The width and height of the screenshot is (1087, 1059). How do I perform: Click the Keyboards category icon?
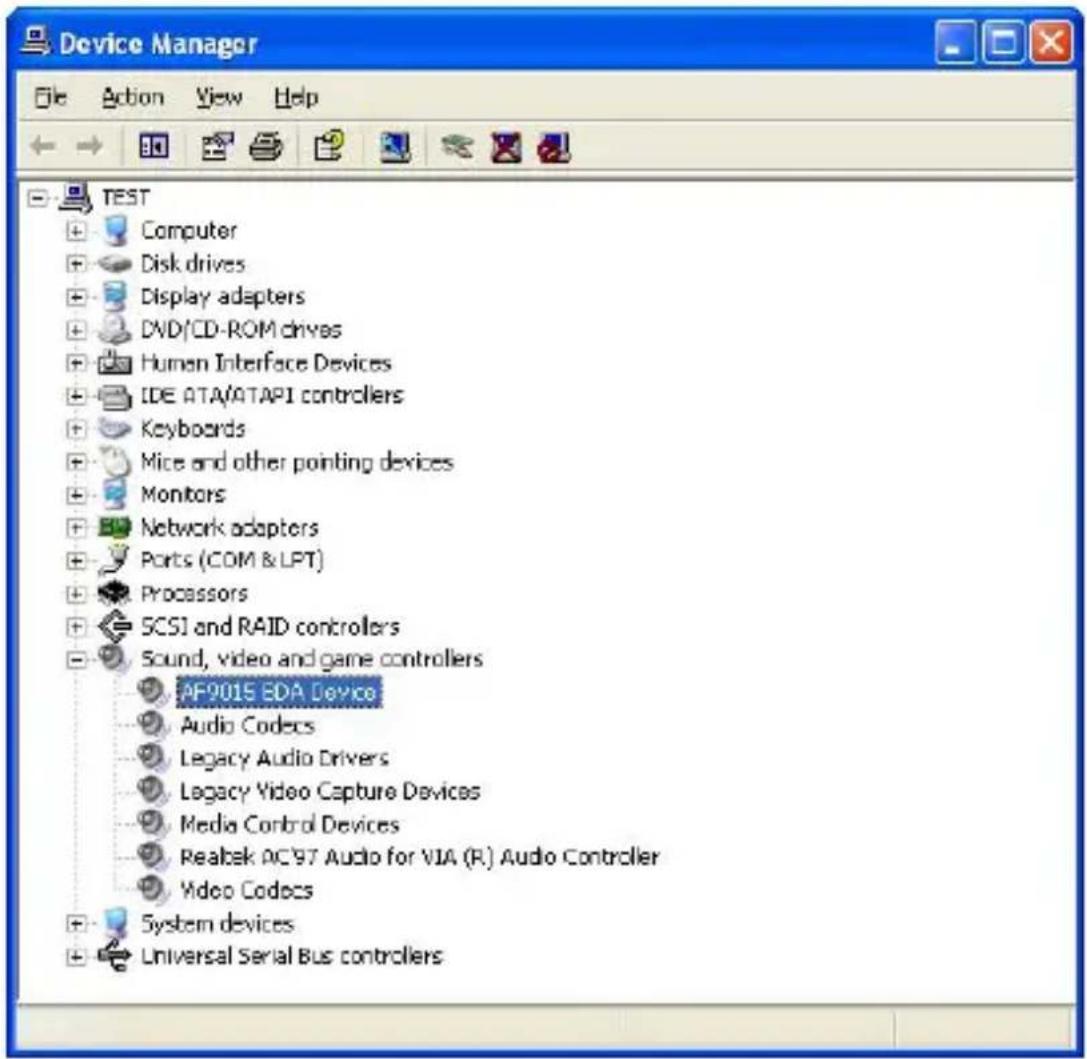tap(114, 428)
